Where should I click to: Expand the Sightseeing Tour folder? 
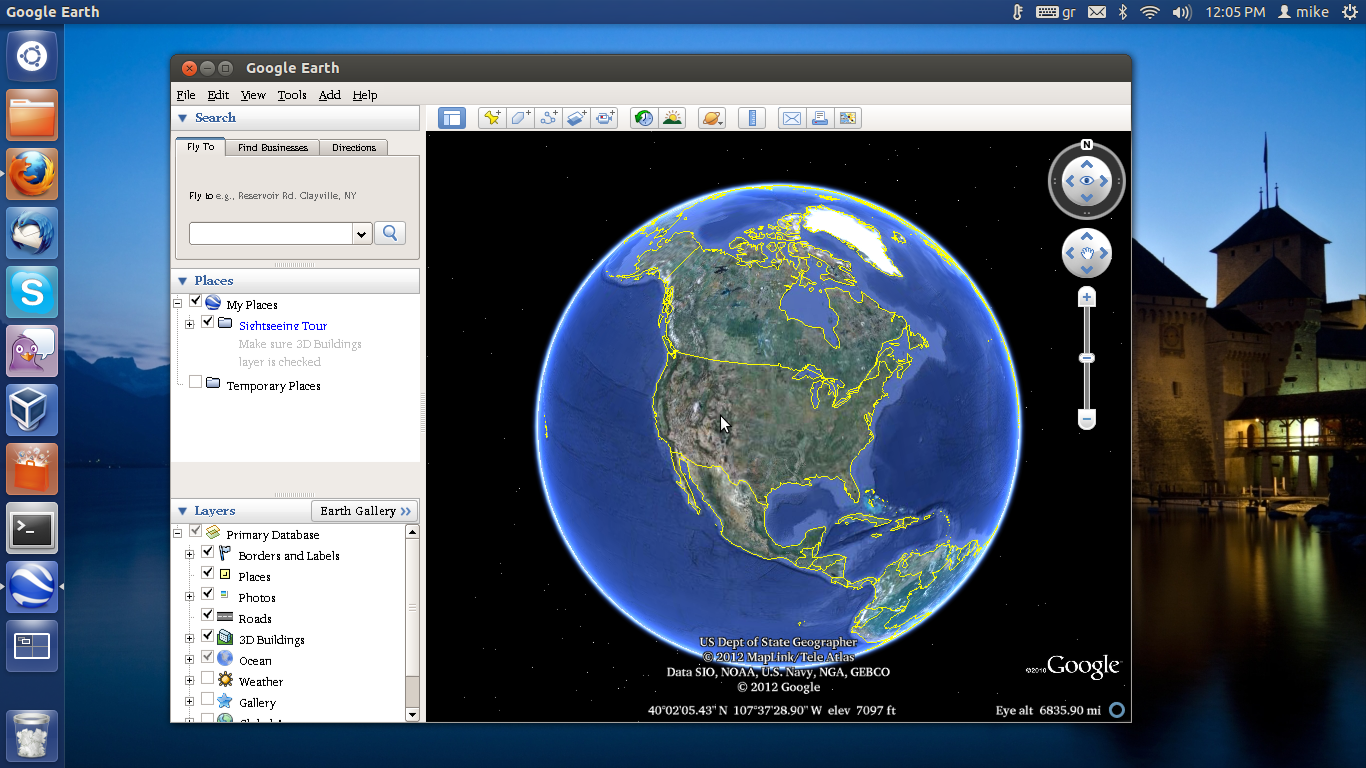pyautogui.click(x=189, y=324)
